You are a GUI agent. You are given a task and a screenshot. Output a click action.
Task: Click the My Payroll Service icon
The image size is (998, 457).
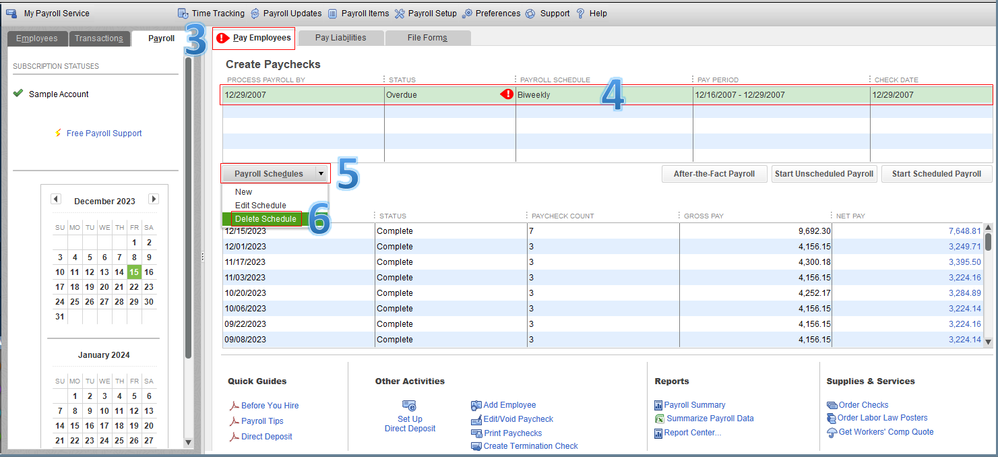(12, 13)
